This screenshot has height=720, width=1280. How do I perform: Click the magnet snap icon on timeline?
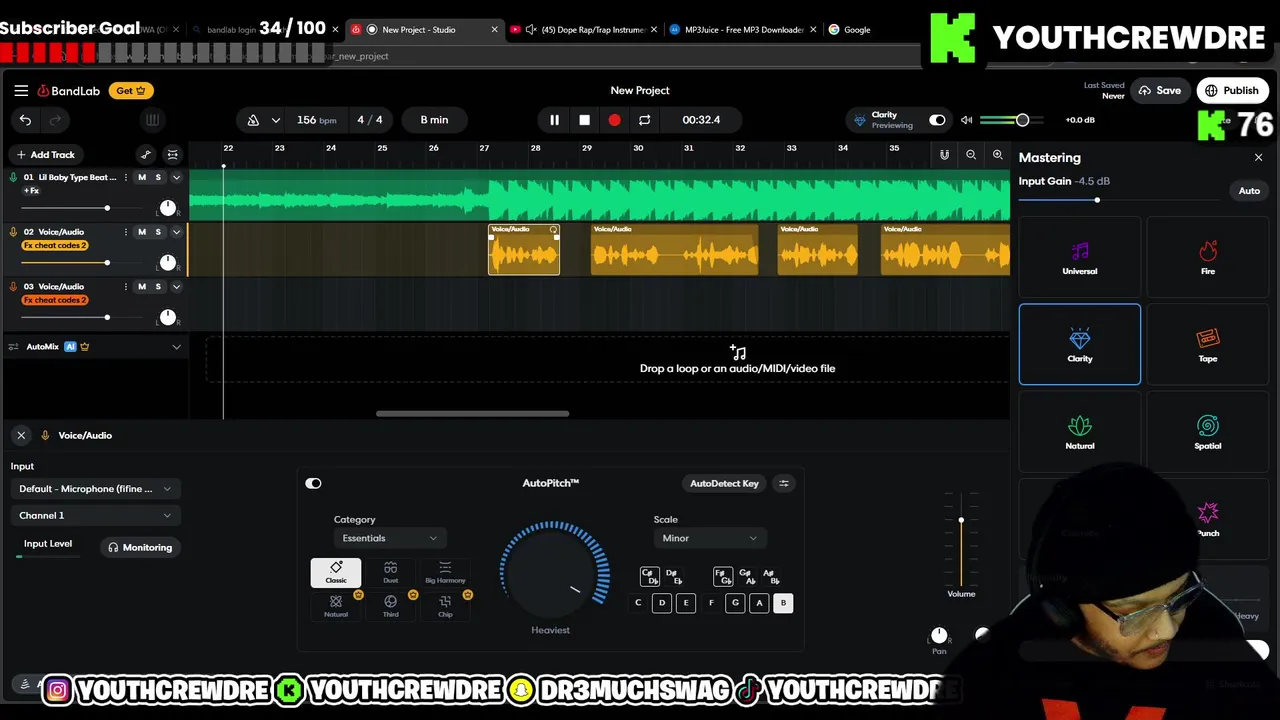[x=944, y=154]
